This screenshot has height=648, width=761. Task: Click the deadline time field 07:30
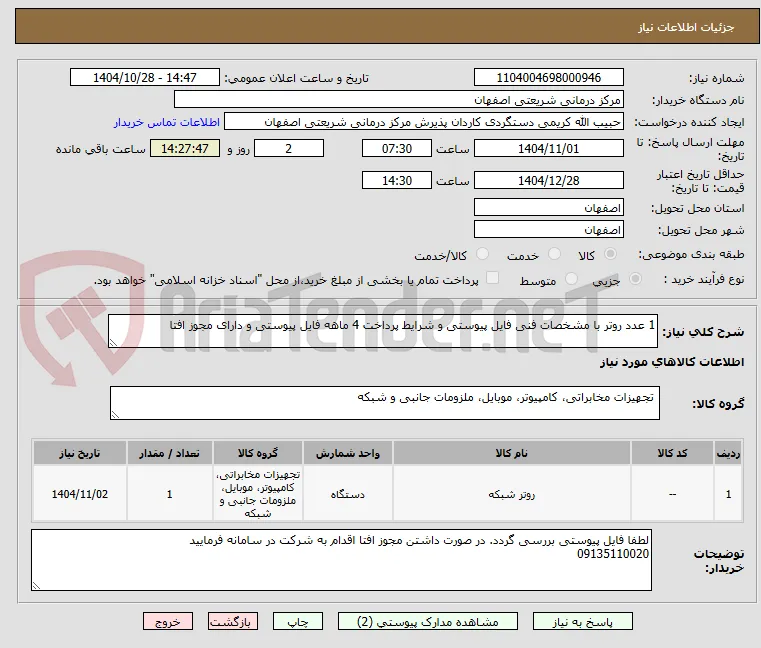tap(397, 149)
